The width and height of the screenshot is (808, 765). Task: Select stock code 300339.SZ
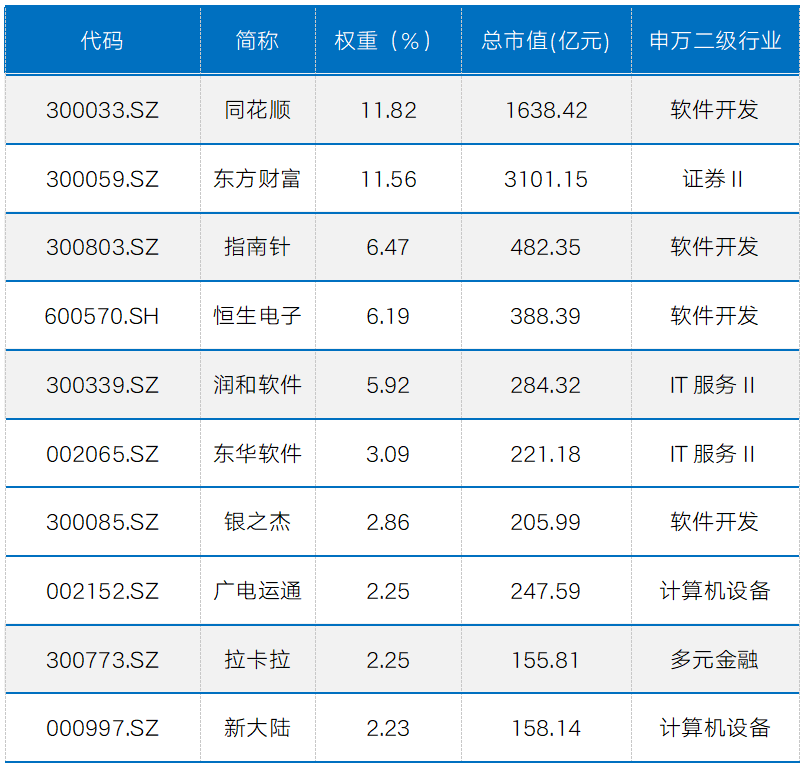coord(103,385)
